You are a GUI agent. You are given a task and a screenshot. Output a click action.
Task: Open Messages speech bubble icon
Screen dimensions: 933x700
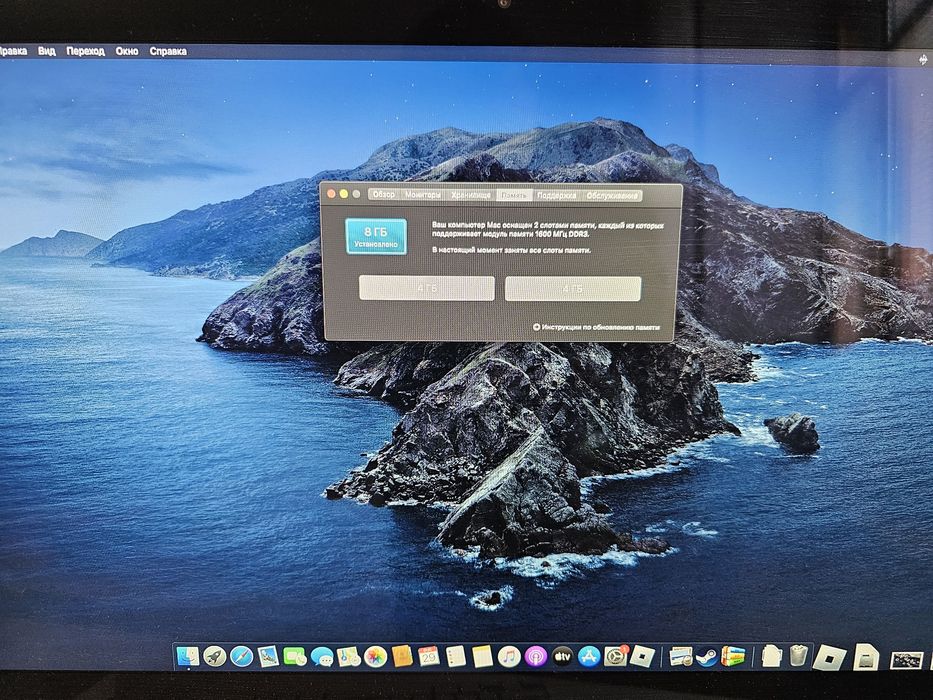[322, 657]
